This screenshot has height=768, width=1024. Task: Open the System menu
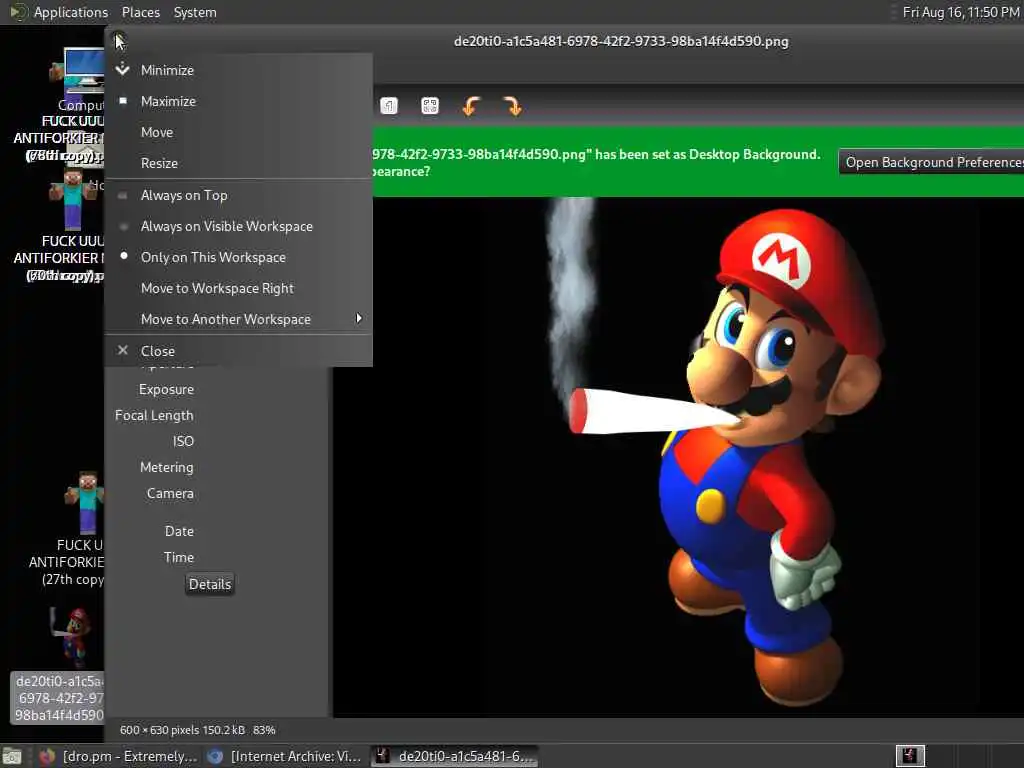[x=195, y=12]
